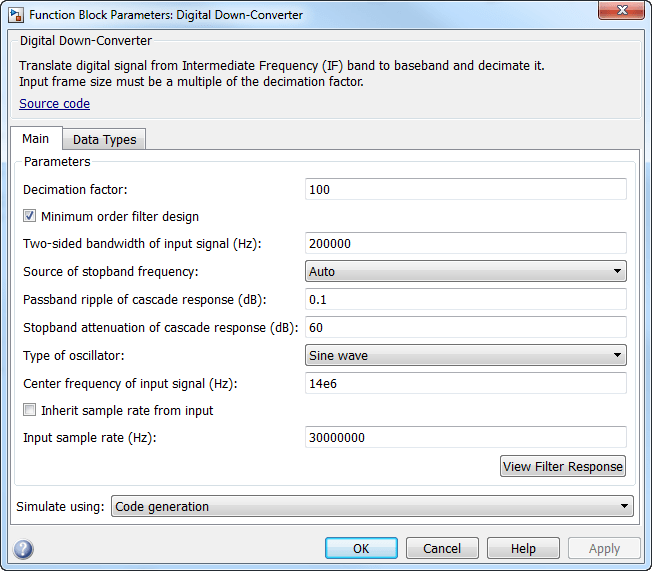652x571 pixels.
Task: Click the Input sample rate field
Action: pos(465,437)
